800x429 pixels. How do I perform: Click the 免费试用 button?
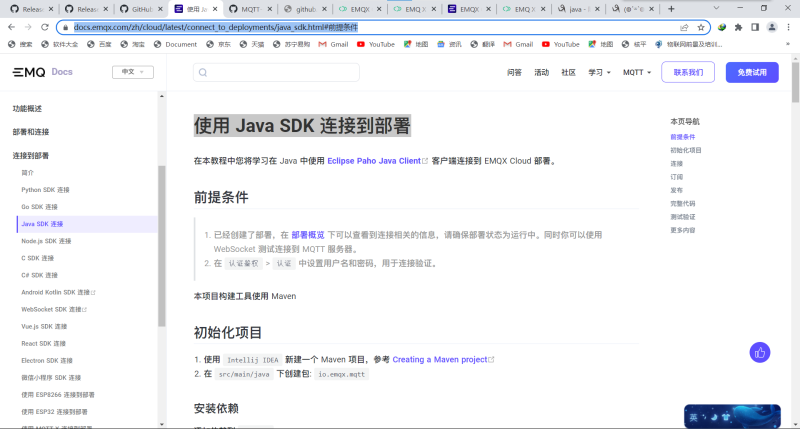point(752,72)
